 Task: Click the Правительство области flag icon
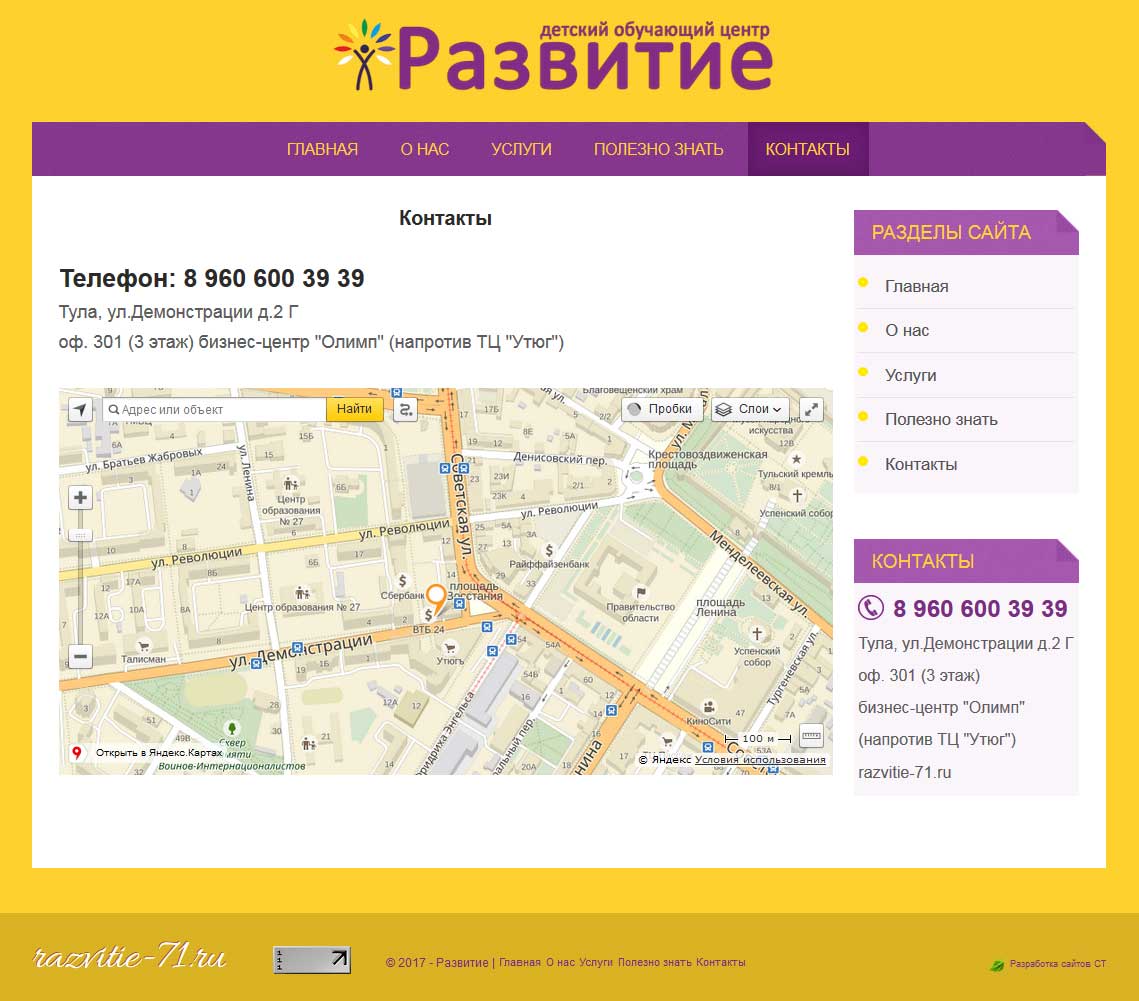pos(641,592)
